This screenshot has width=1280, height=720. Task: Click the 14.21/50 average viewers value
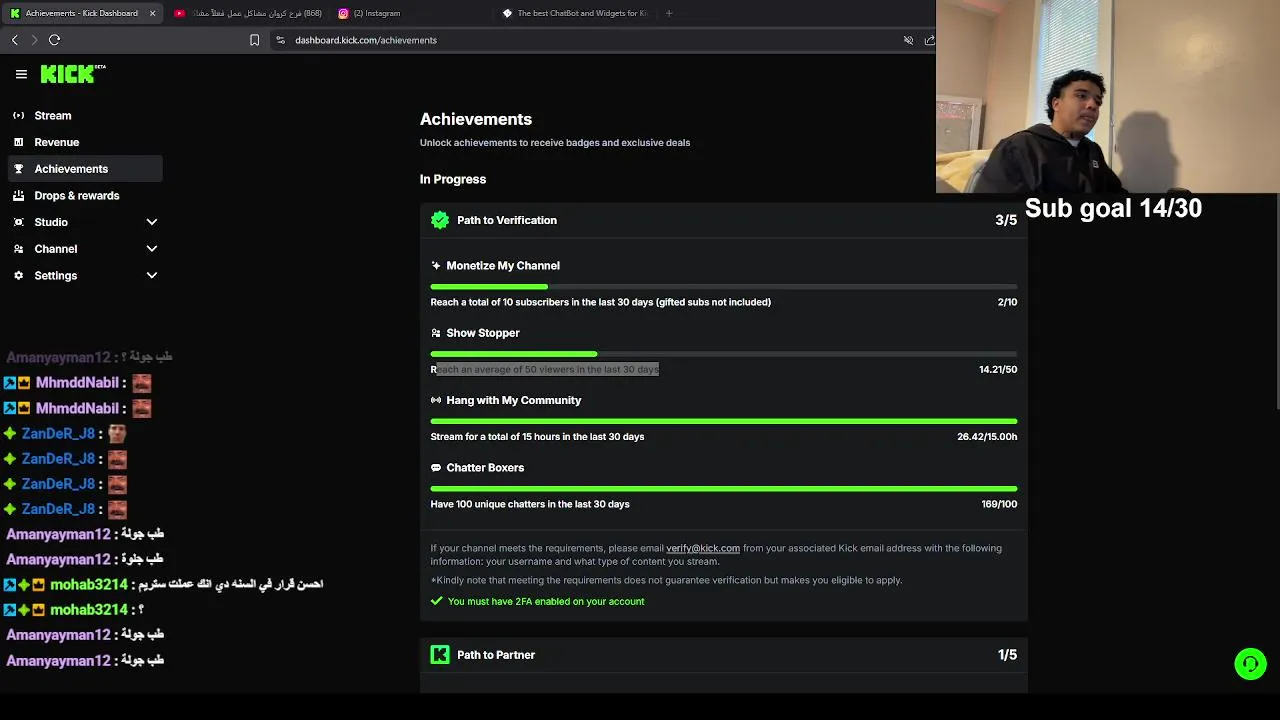tap(998, 369)
